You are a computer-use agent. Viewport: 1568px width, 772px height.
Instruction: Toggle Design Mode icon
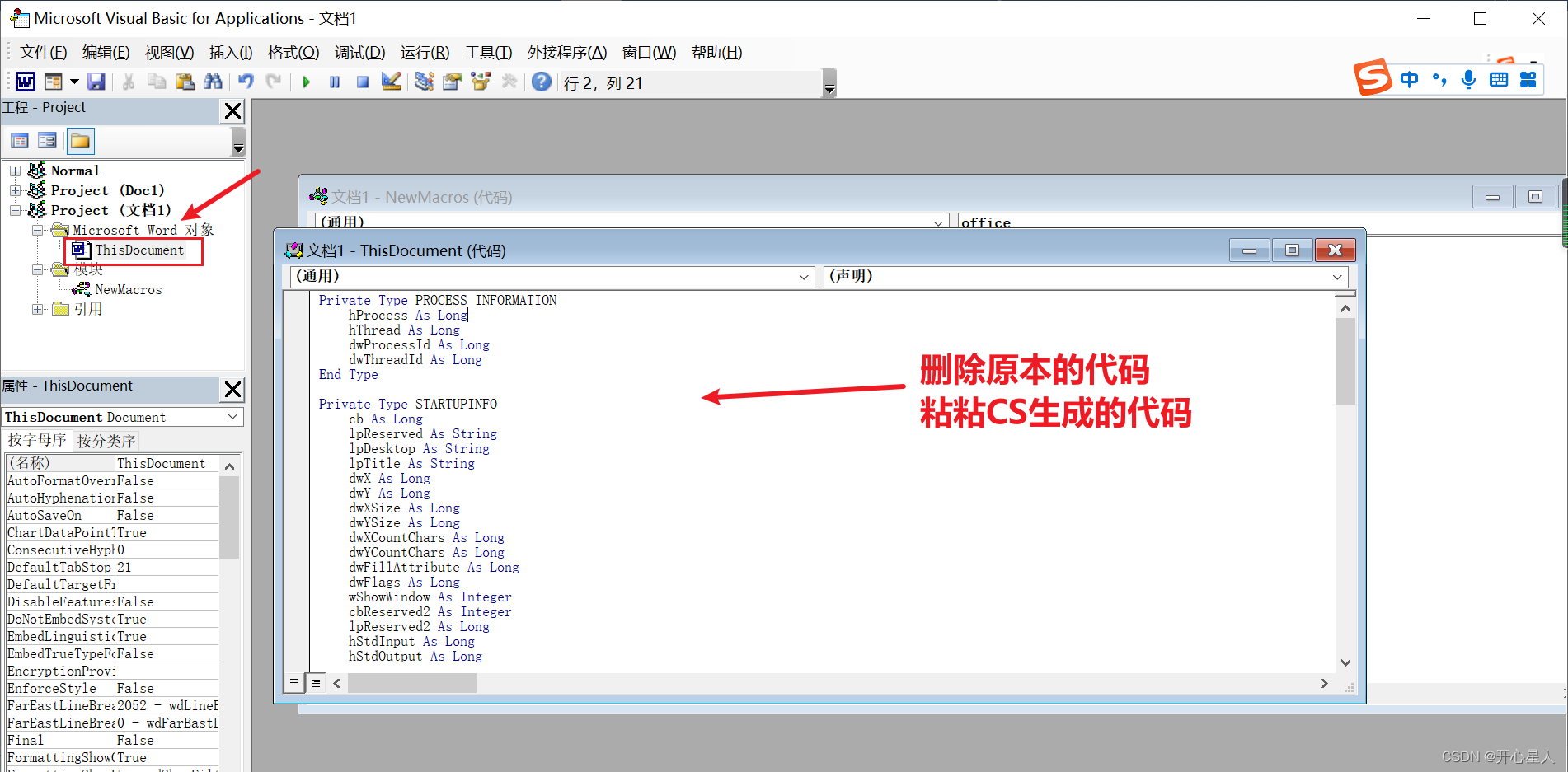tap(392, 82)
